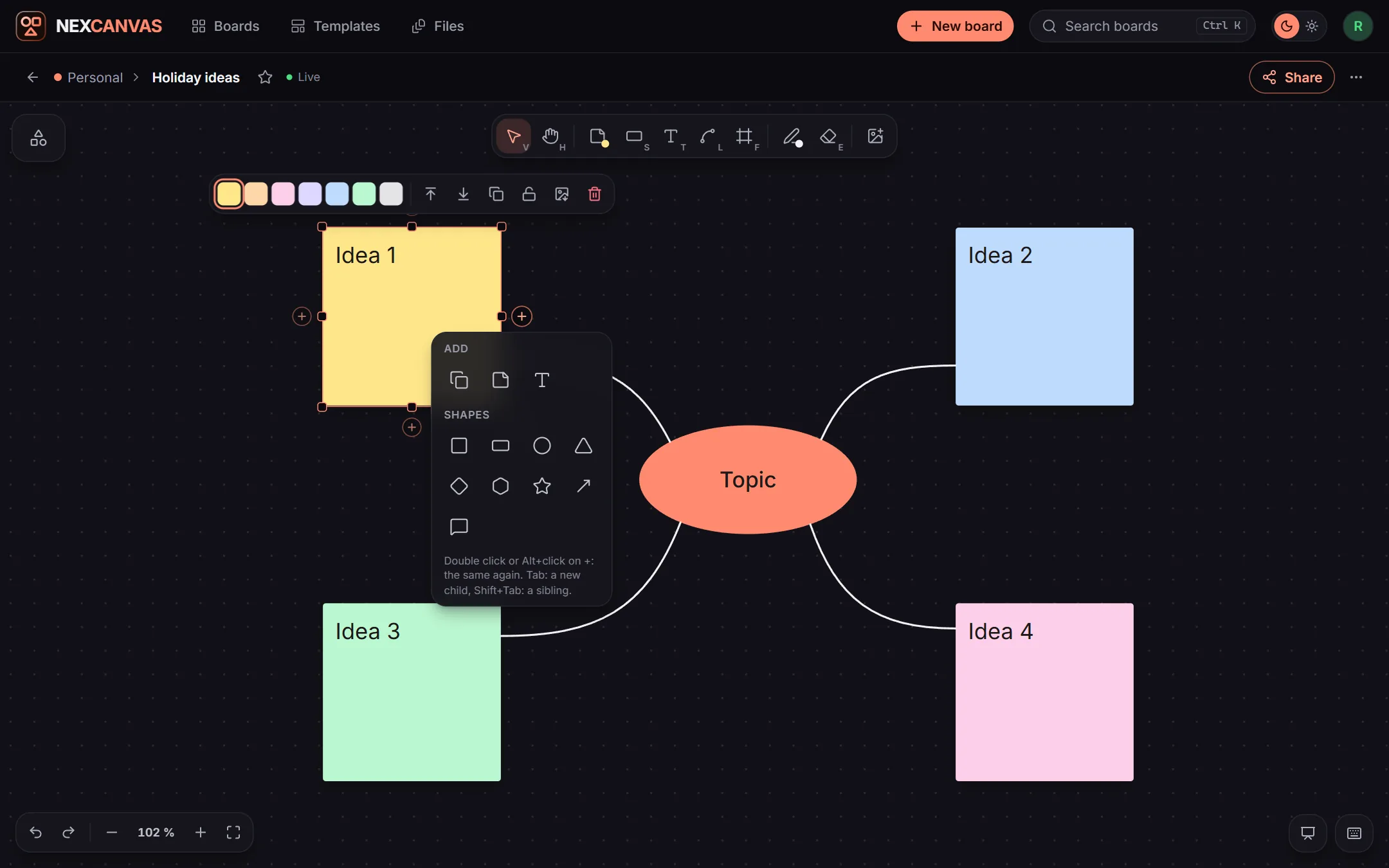Toggle fullscreen fit view
The width and height of the screenshot is (1389, 868).
(x=233, y=833)
